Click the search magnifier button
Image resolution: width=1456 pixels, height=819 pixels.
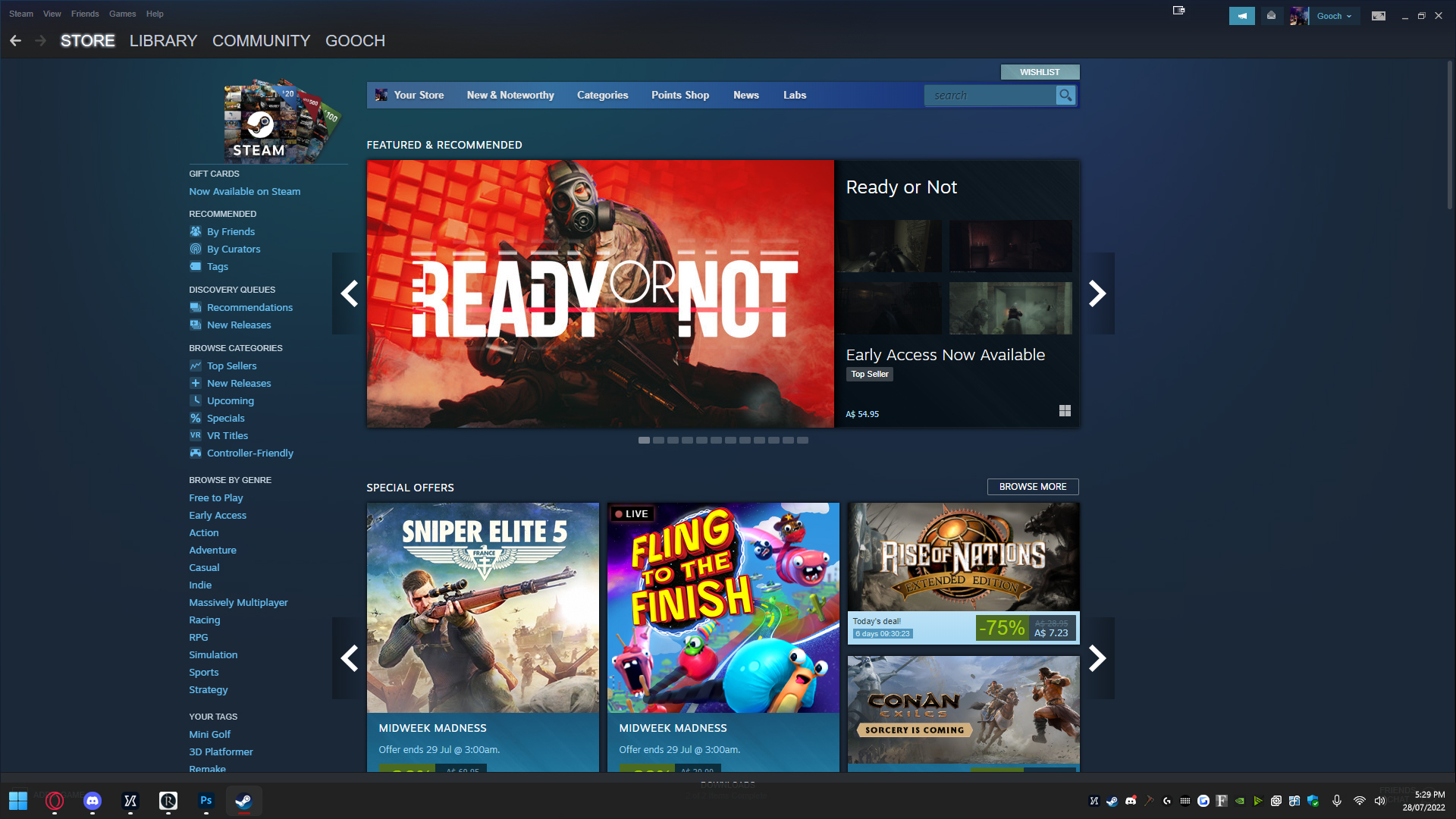(1065, 96)
